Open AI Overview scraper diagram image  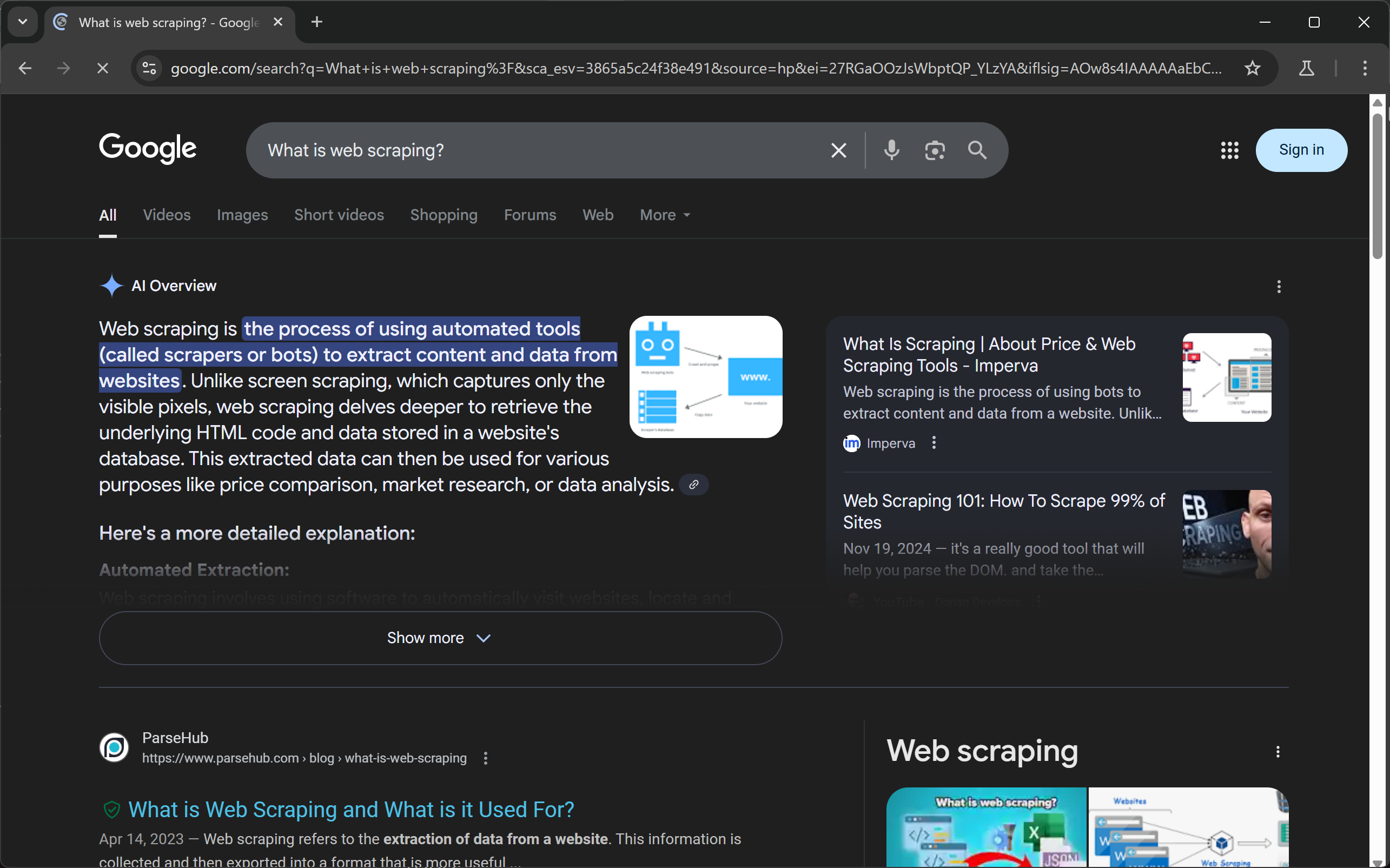pyautogui.click(x=706, y=377)
